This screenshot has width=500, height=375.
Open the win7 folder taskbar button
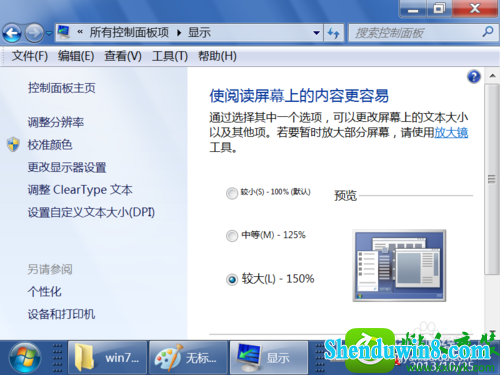(107, 358)
